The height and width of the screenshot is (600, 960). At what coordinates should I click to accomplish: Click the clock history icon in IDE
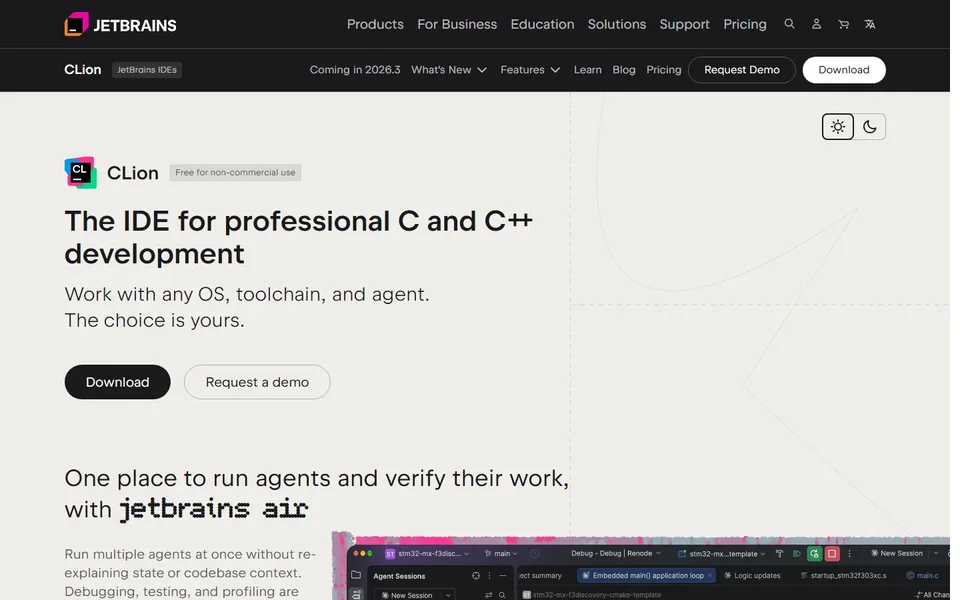534,553
